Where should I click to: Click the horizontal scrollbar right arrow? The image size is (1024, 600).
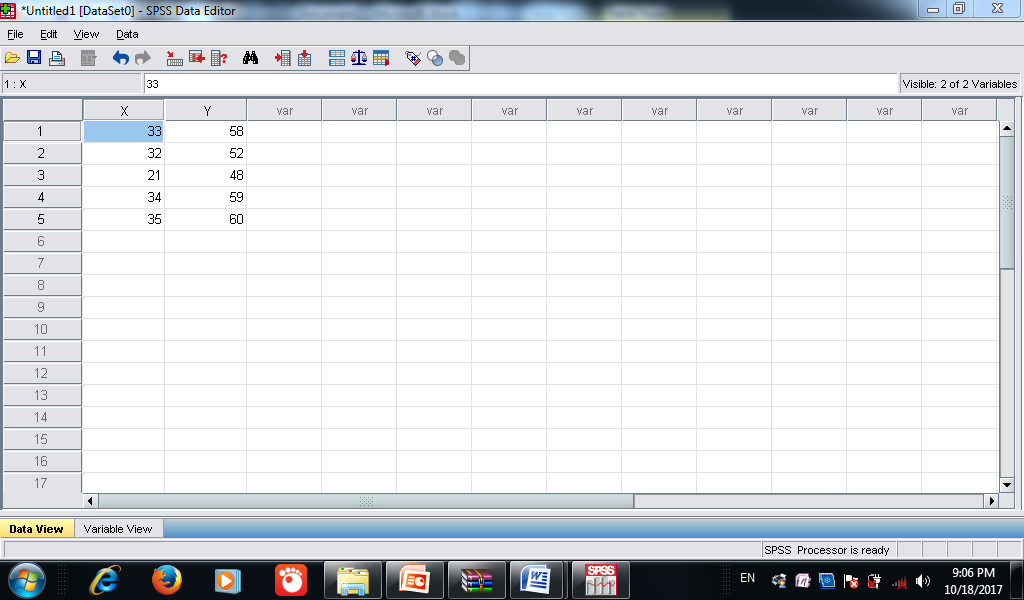(992, 501)
